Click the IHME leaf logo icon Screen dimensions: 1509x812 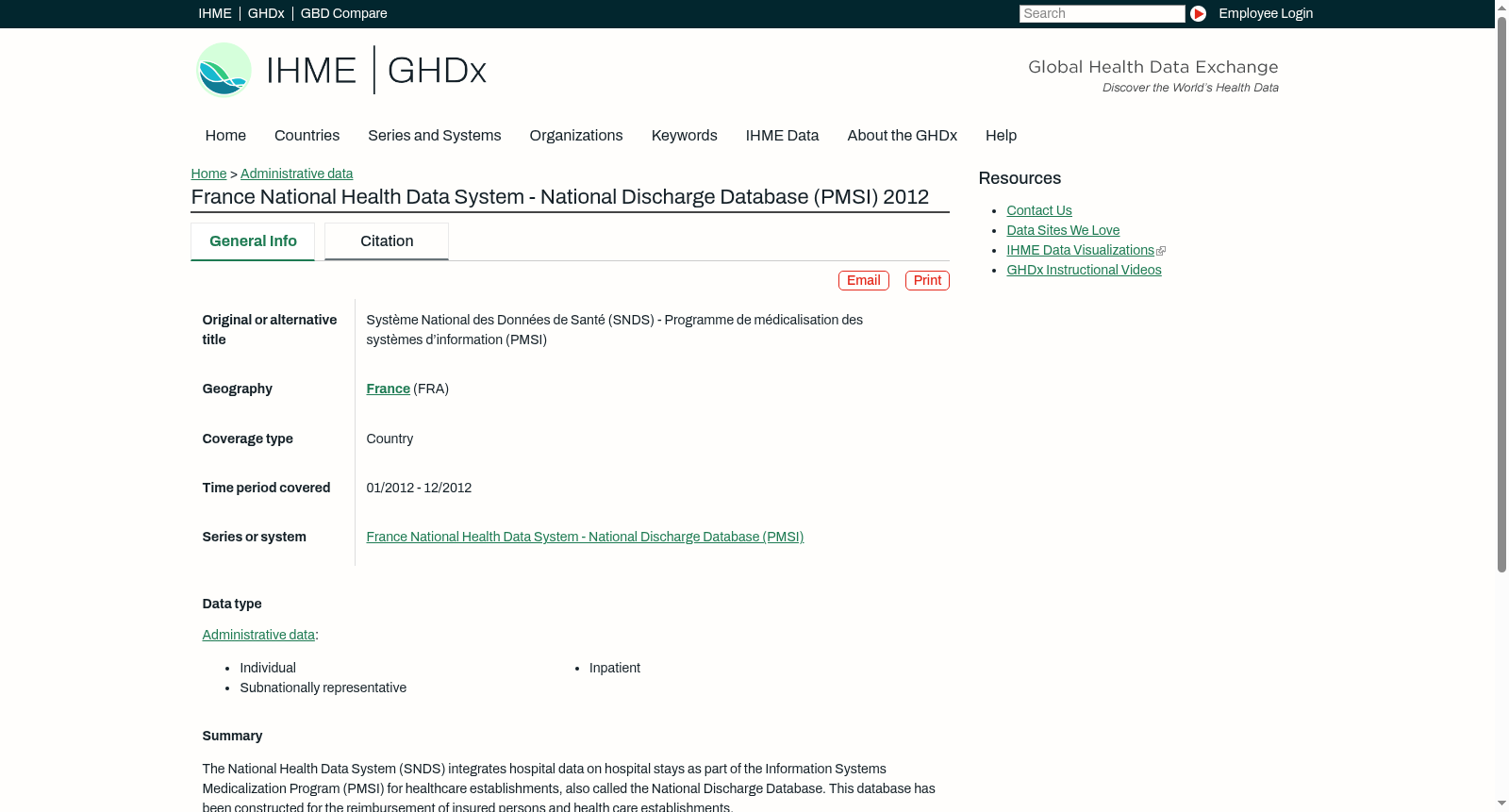tap(224, 70)
